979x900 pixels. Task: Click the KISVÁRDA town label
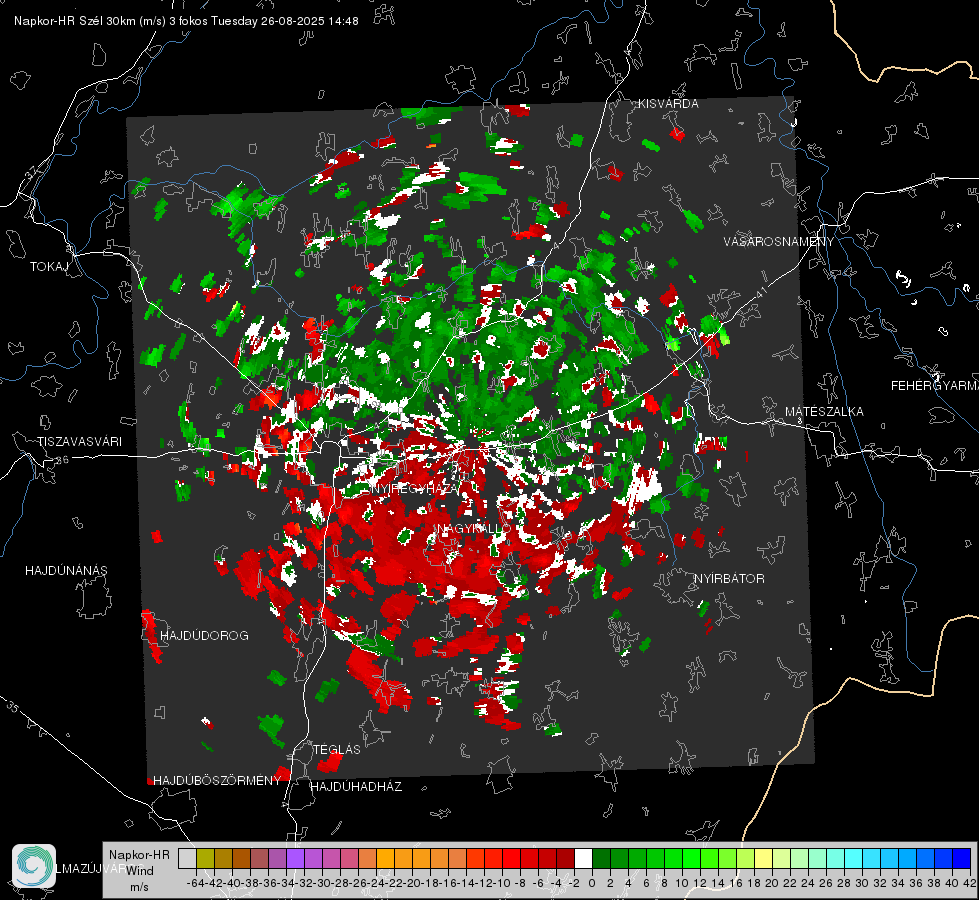668,104
